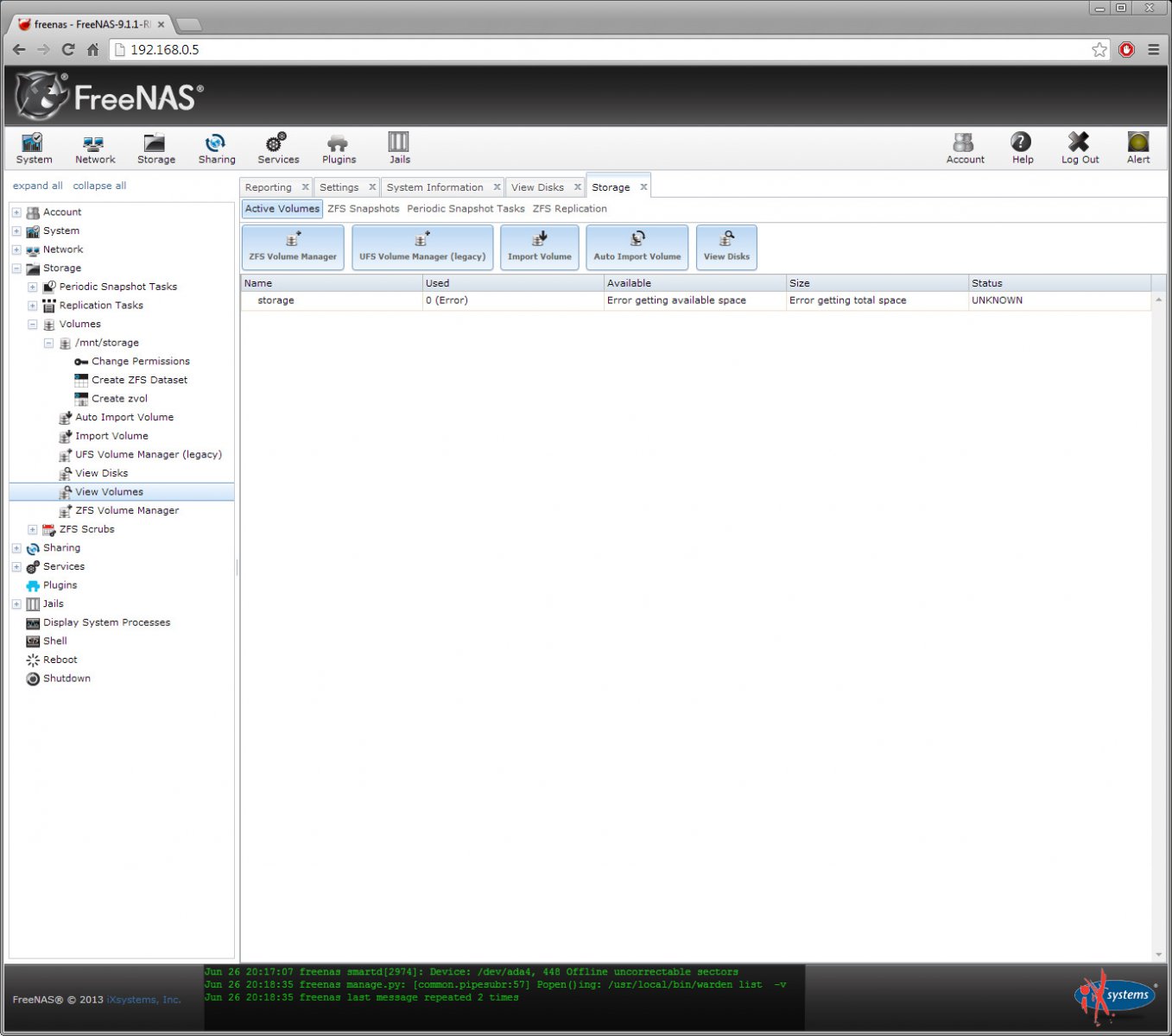
Task: Open the Alert indicator
Action: point(1138,148)
